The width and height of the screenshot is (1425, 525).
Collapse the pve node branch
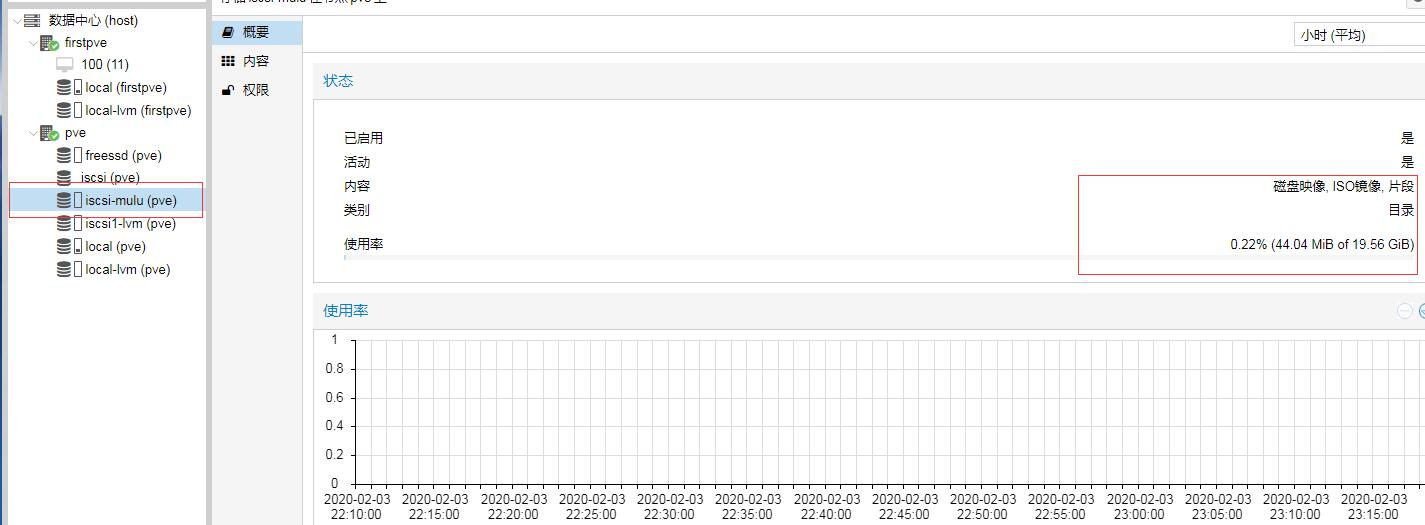31,133
